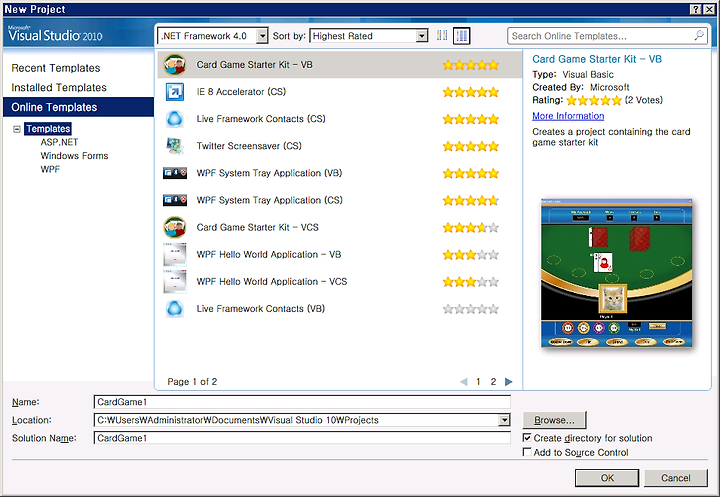The width and height of the screenshot is (720, 497).
Task: Click the Search Online Templates field
Action: tap(601, 36)
